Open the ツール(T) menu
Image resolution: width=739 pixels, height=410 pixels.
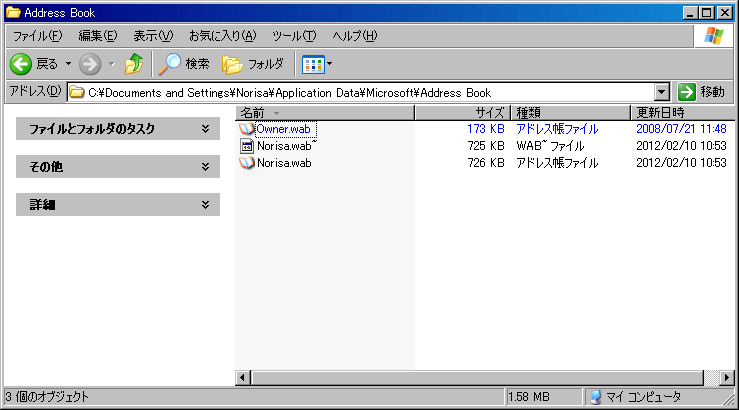tap(294, 36)
